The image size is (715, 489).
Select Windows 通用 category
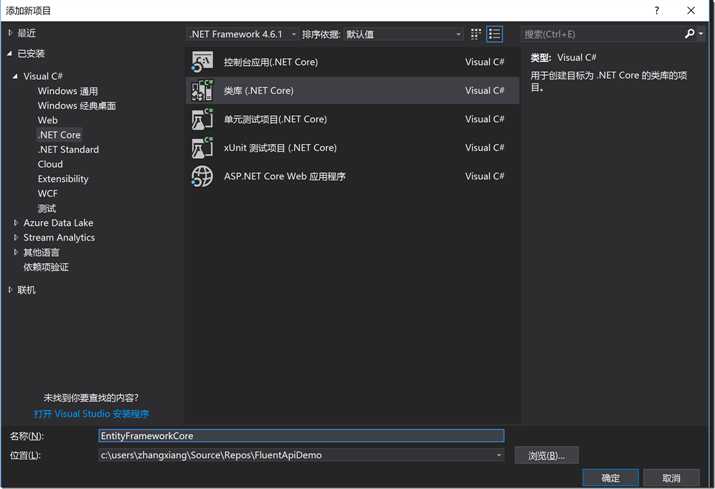[68, 91]
